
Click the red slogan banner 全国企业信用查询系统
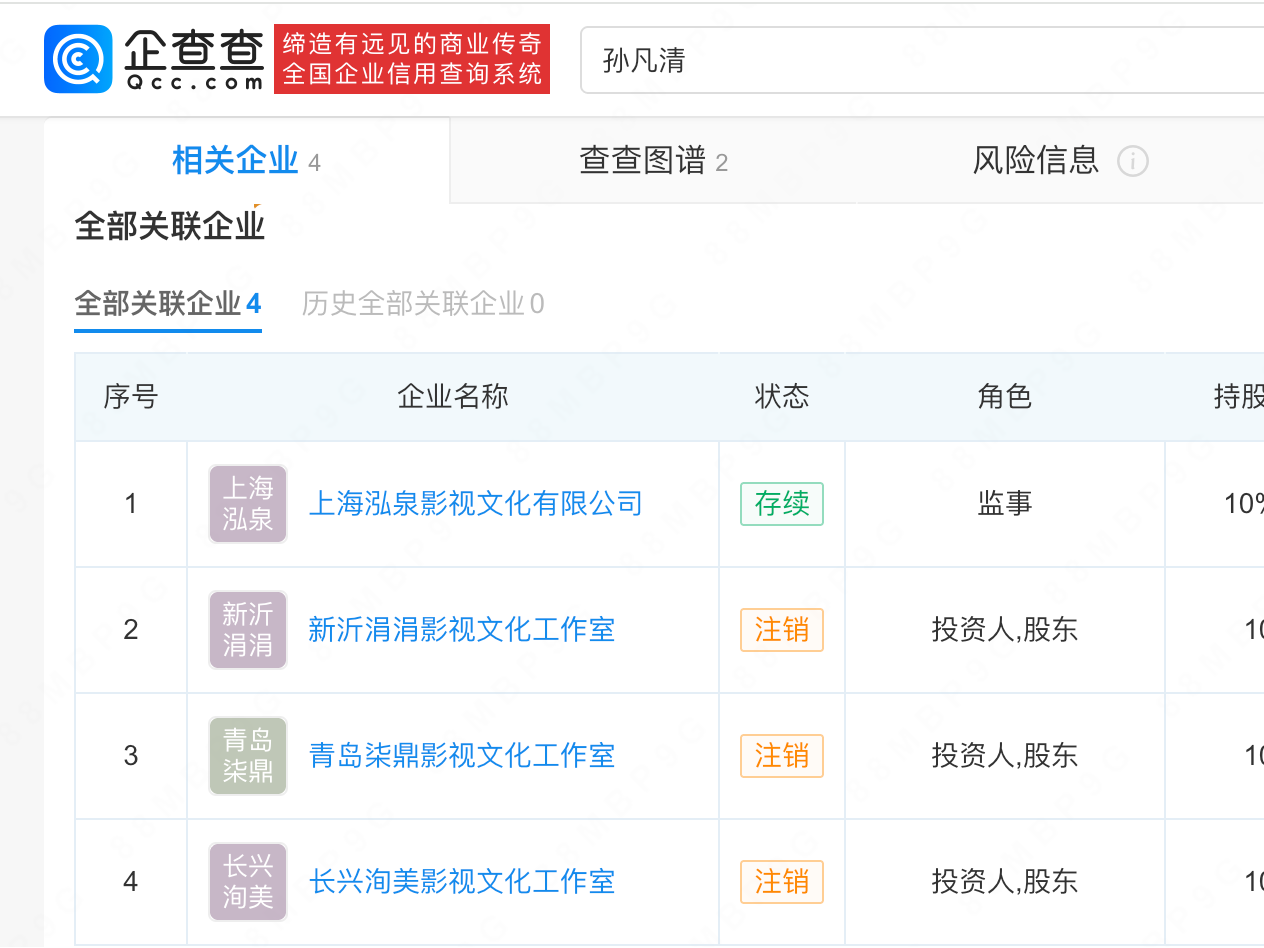[x=412, y=59]
